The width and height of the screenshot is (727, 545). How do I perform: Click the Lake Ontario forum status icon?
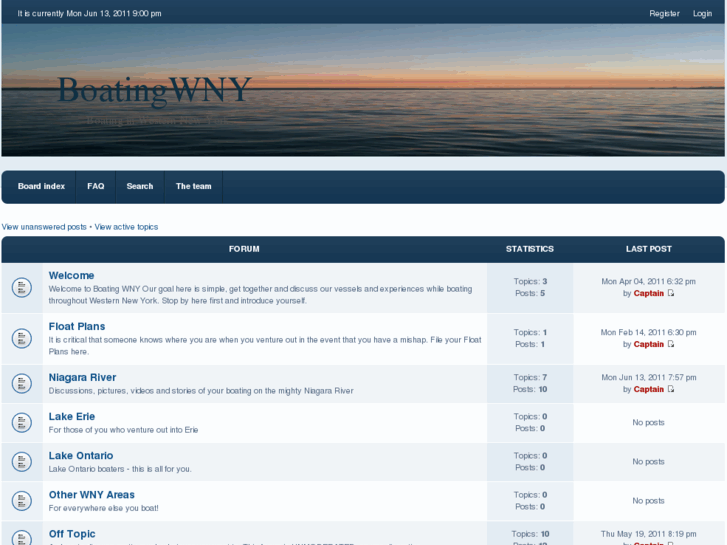pos(21,462)
